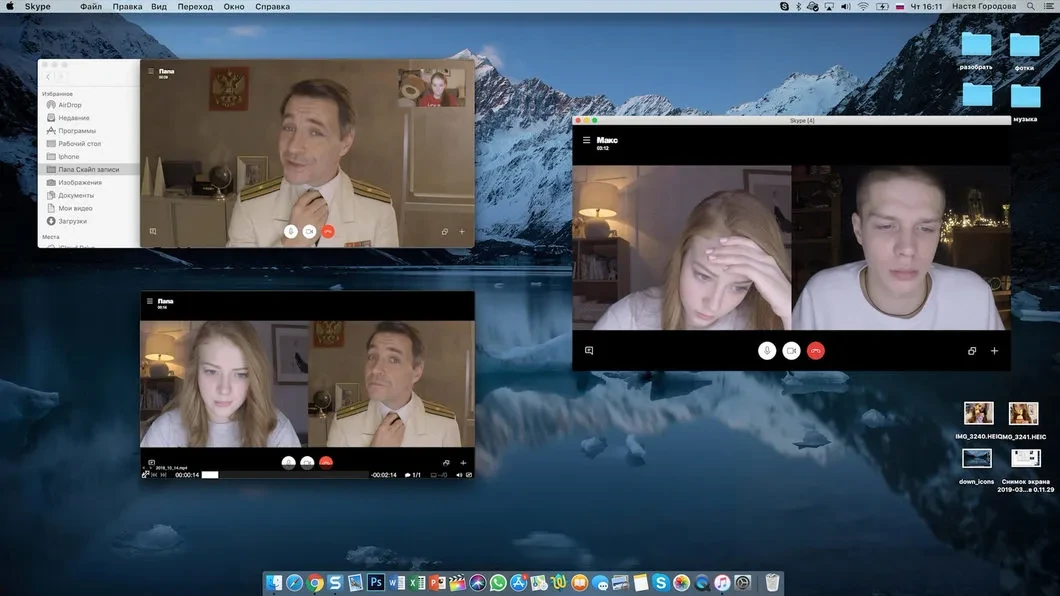Open the Файл menu

click(90, 6)
